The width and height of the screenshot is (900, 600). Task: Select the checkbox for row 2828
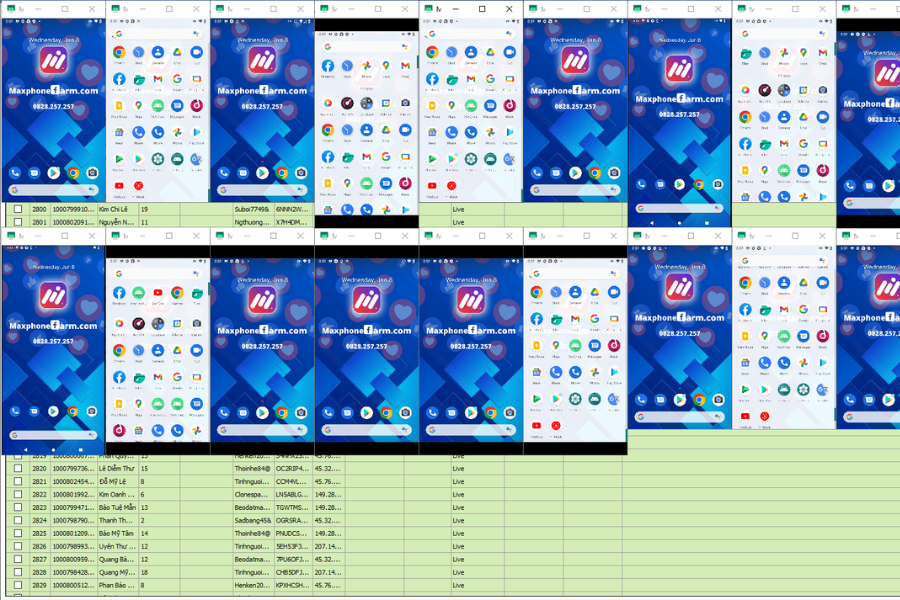pyautogui.click(x=17, y=572)
